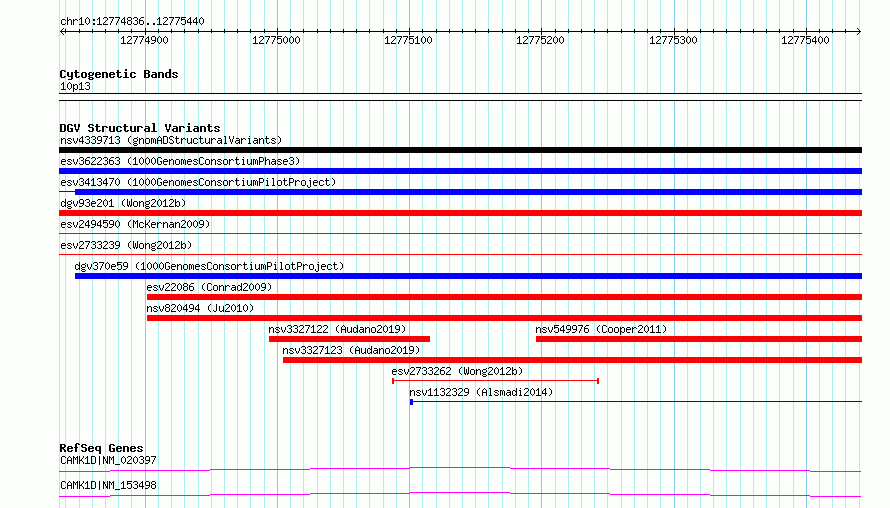Open esv22086 (Conrad2009) variant label
The height and width of the screenshot is (508, 890).
pos(209,287)
